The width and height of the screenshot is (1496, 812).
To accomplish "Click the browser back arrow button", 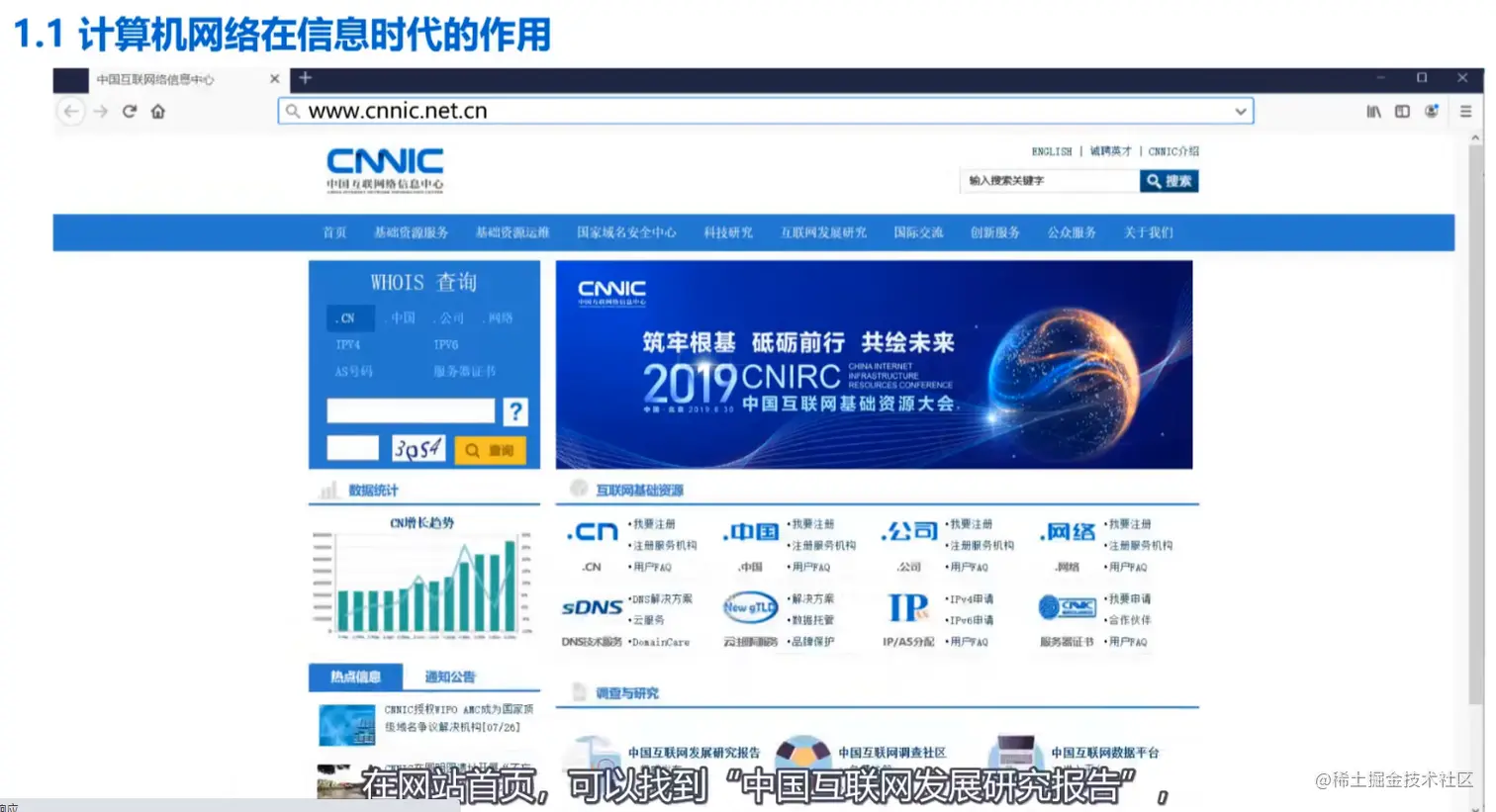I will pyautogui.click(x=71, y=111).
